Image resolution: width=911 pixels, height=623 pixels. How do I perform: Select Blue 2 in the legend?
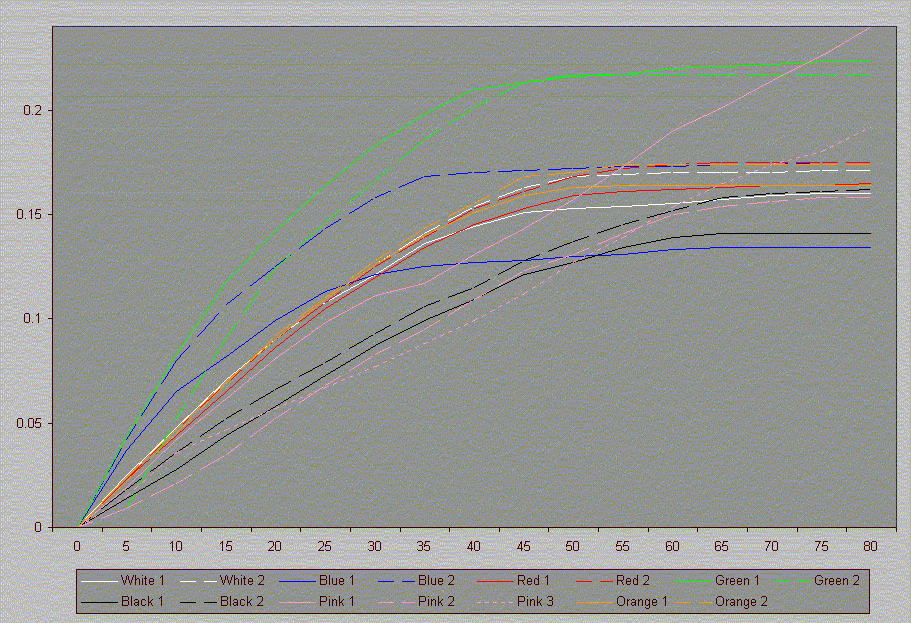click(x=438, y=580)
